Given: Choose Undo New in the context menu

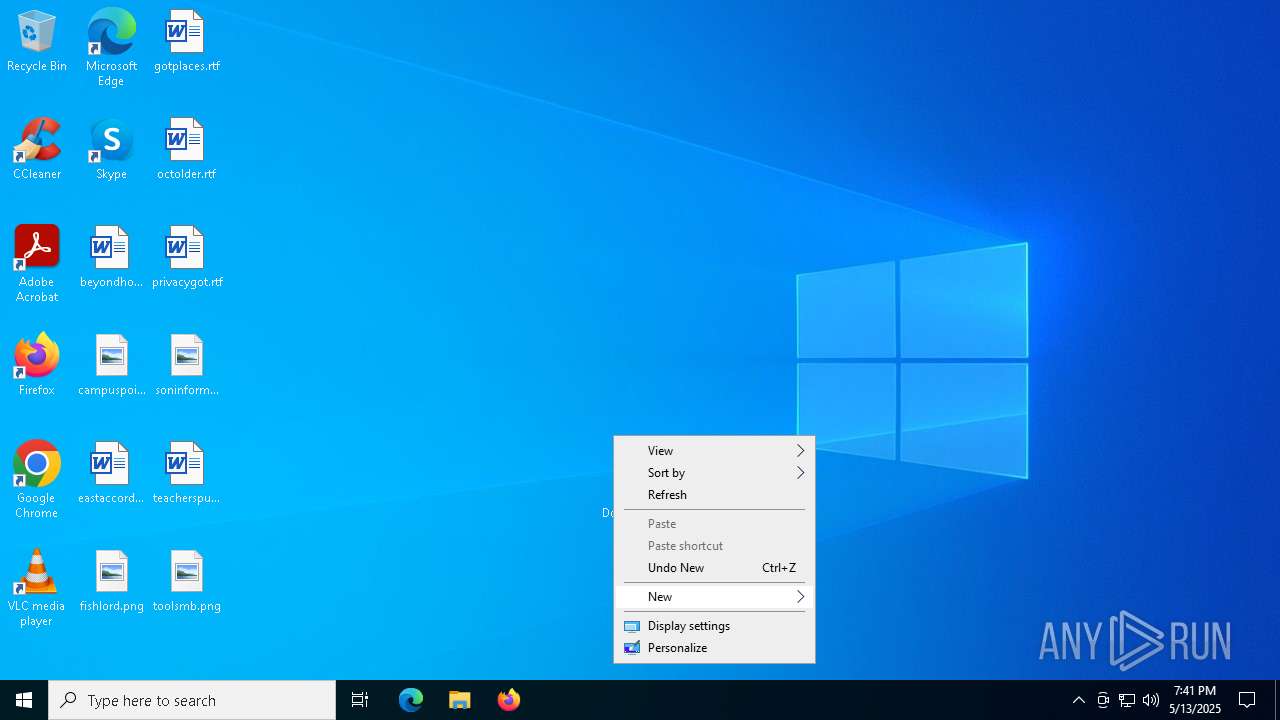Looking at the screenshot, I should (x=714, y=568).
